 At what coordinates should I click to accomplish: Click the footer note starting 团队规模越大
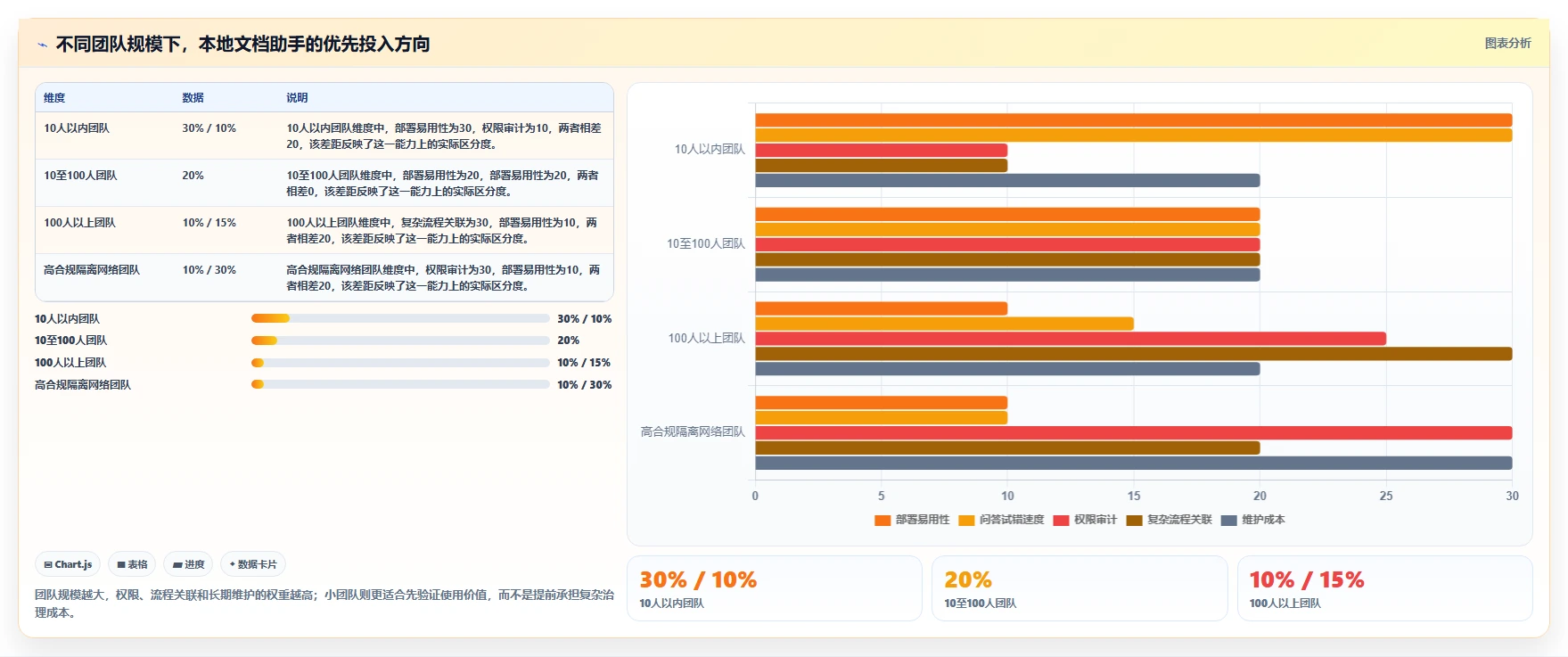point(324,604)
